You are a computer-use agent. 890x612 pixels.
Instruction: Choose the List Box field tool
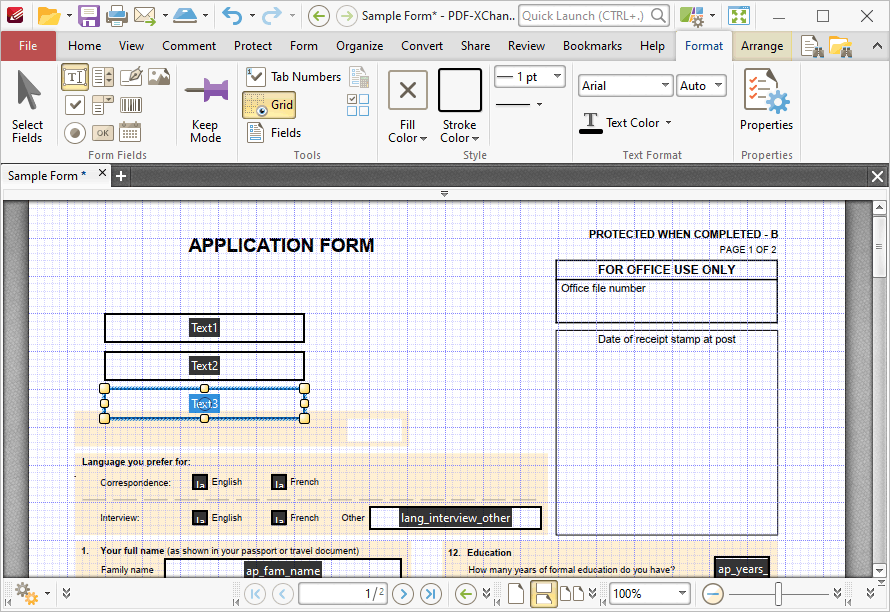pos(103,77)
